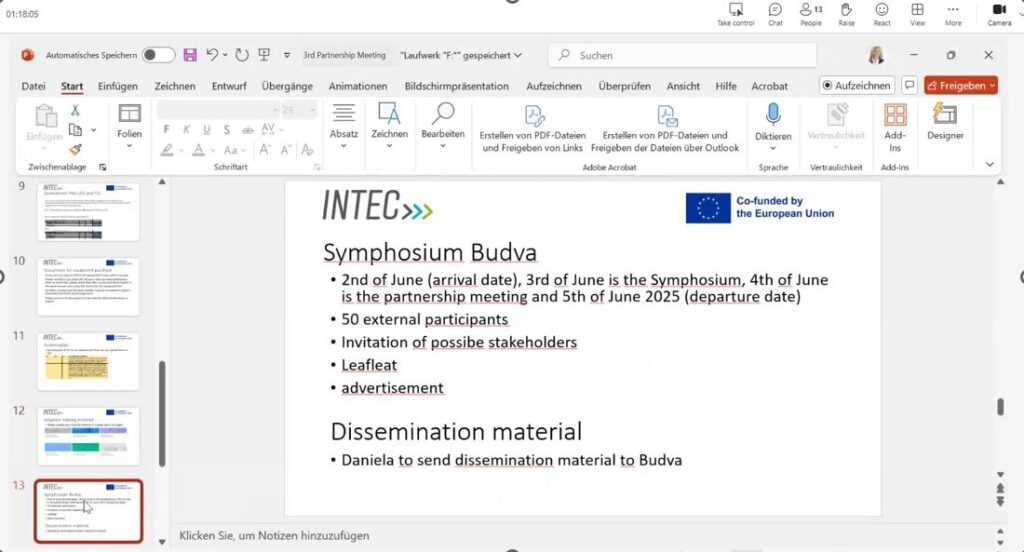Create PDF and share via link
Viewport: 1024px width, 552px height.
pyautogui.click(x=532, y=127)
